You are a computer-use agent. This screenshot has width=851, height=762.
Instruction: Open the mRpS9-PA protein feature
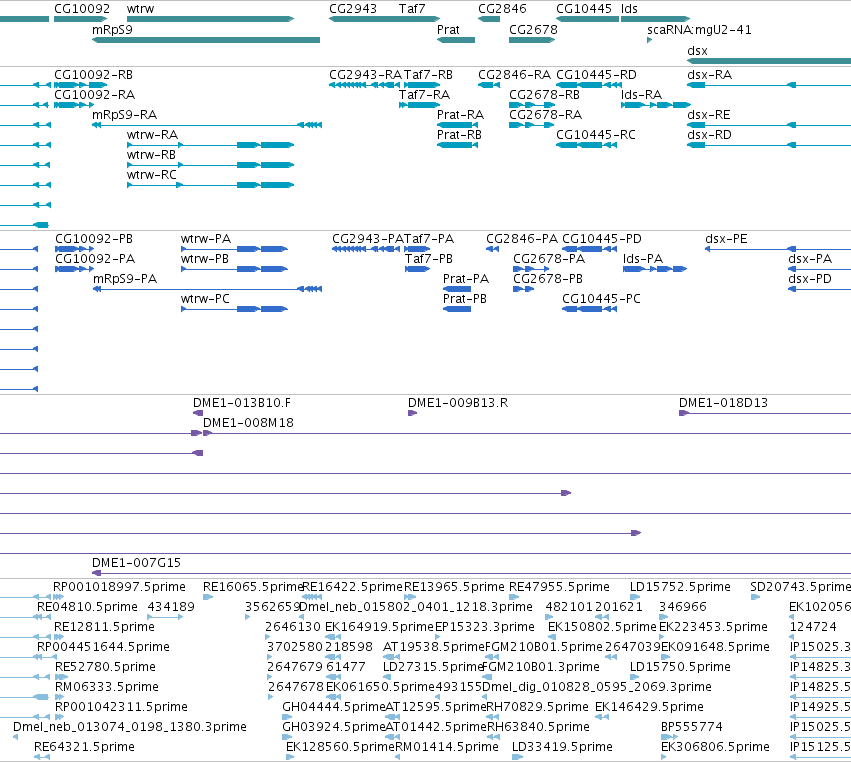[x=207, y=289]
